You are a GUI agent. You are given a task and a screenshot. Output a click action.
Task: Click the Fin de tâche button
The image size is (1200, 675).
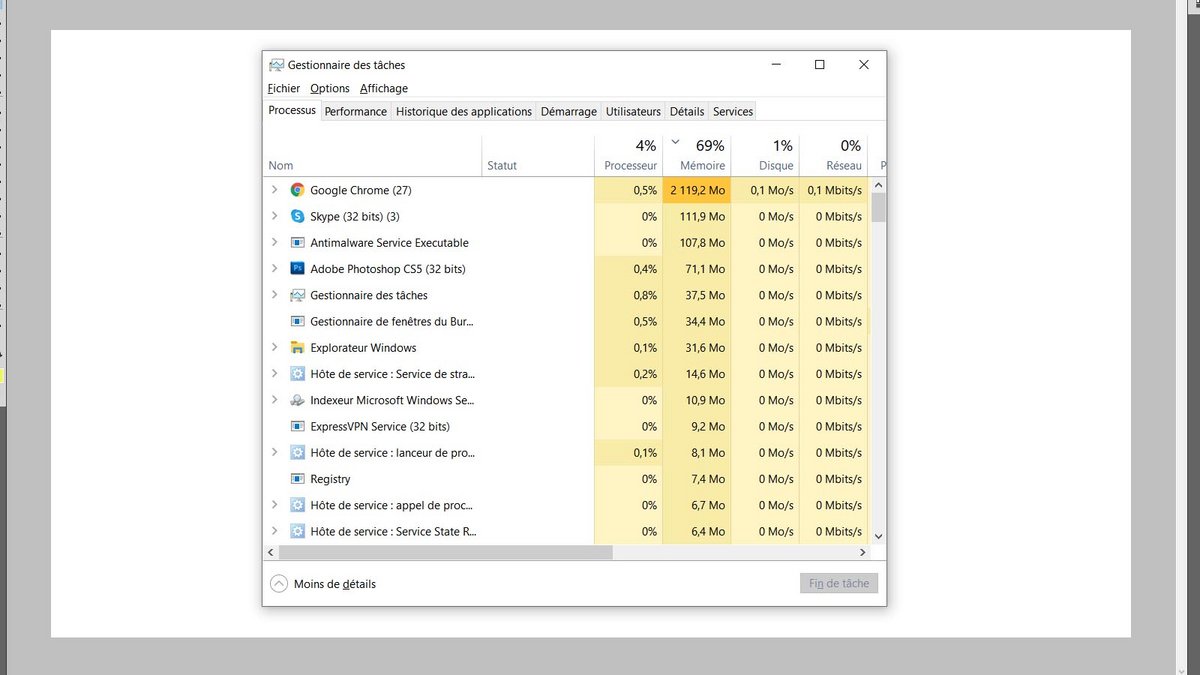[839, 584]
